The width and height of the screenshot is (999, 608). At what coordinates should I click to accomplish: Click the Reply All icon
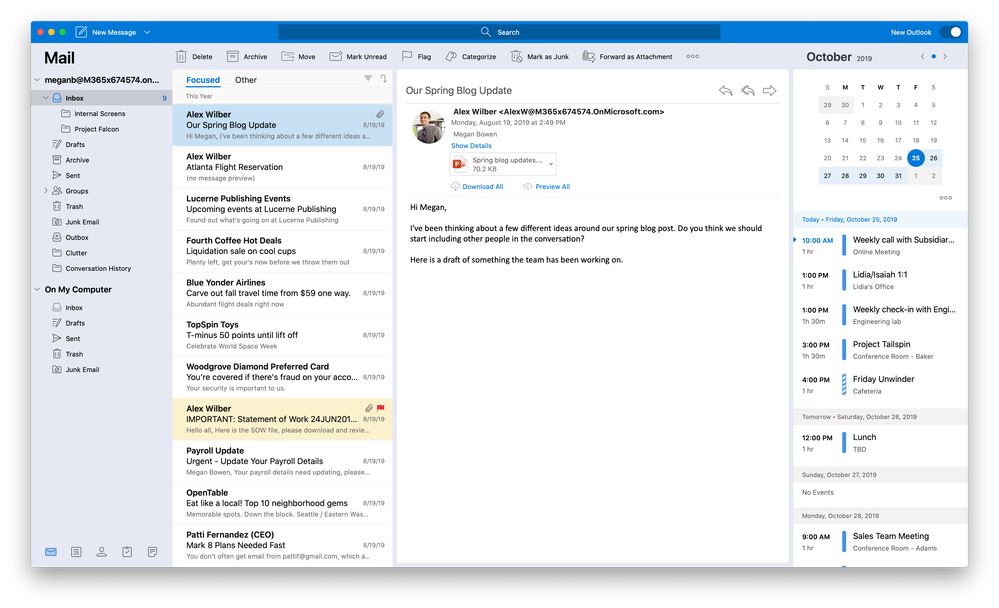(x=748, y=90)
